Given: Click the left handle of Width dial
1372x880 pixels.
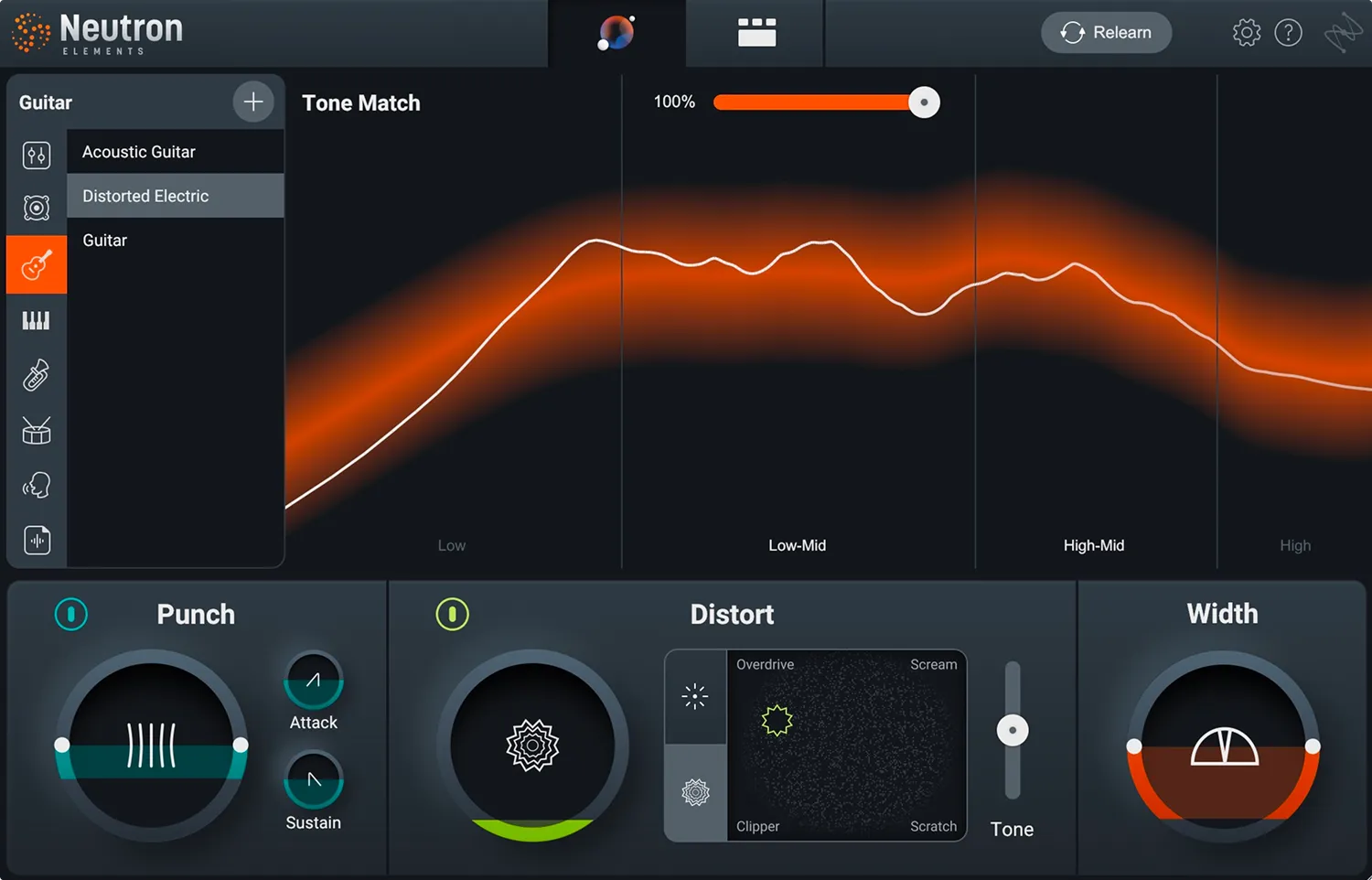Looking at the screenshot, I should click(1134, 746).
